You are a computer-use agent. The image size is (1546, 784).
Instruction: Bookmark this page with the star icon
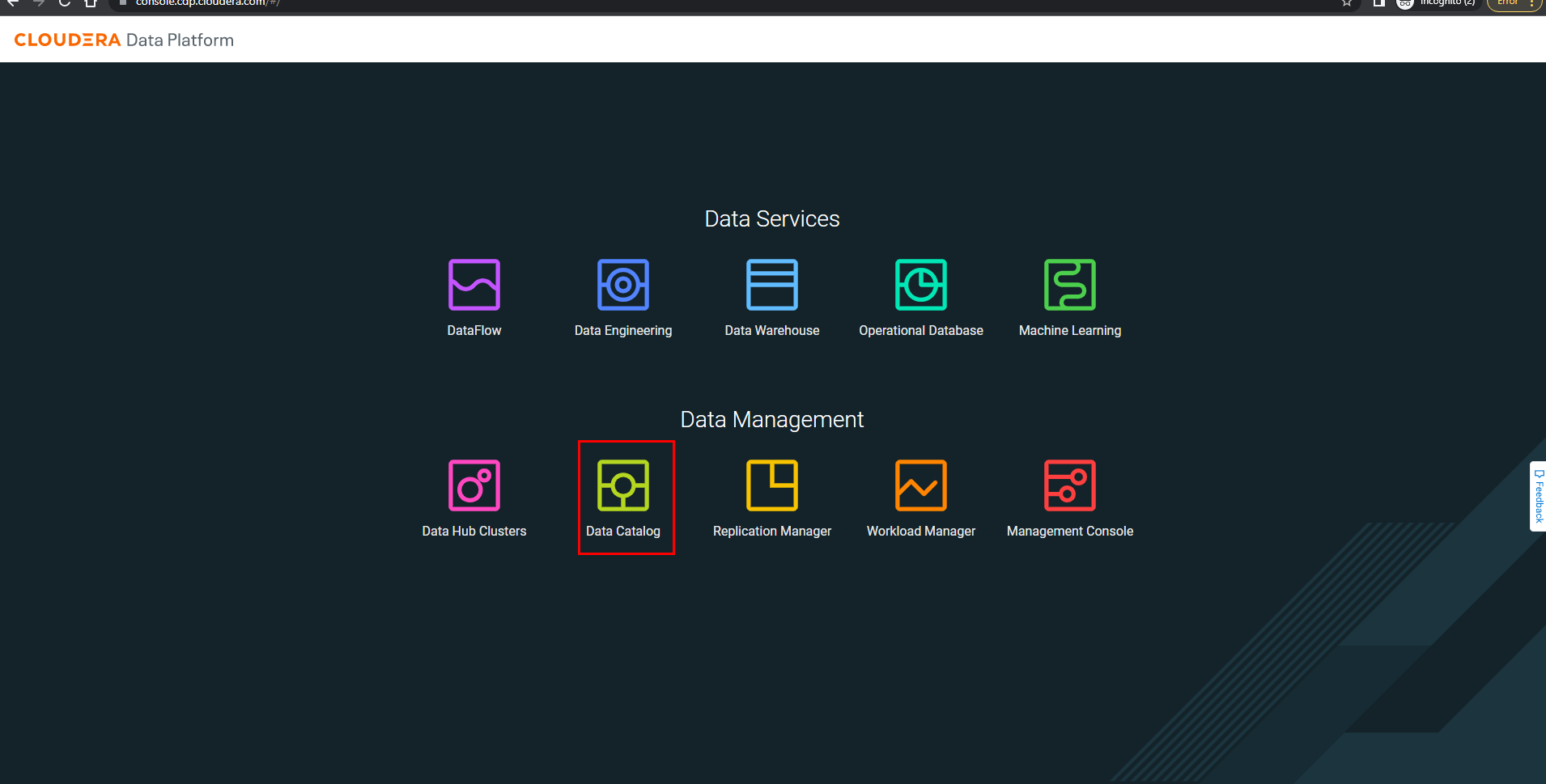[1347, 3]
